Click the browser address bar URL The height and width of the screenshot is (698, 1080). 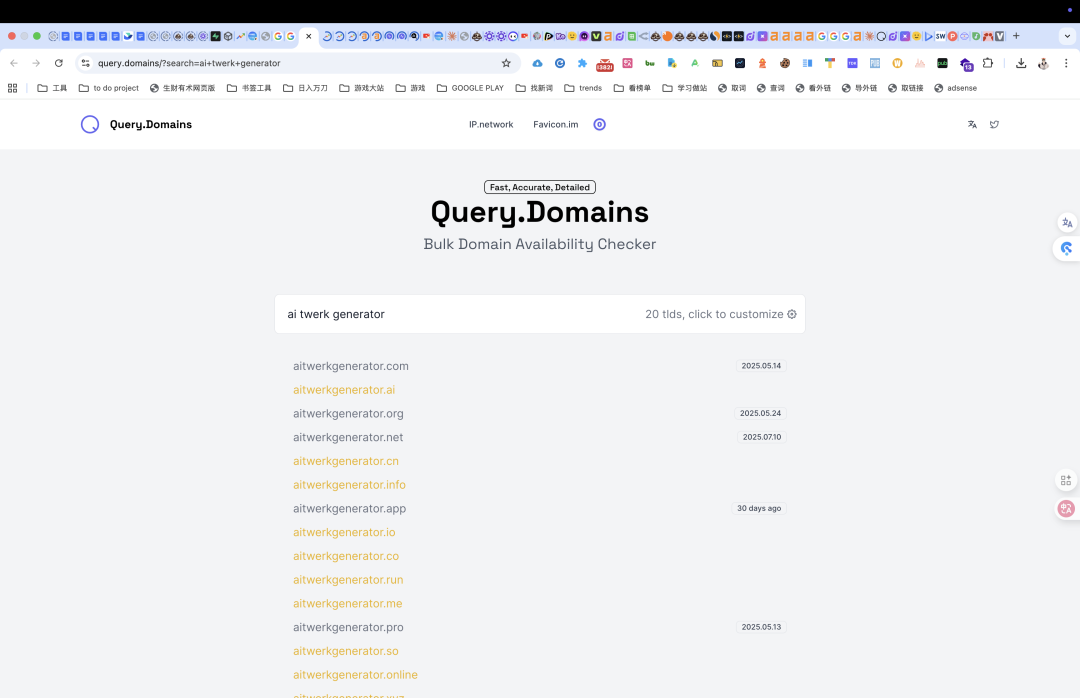tap(189, 63)
